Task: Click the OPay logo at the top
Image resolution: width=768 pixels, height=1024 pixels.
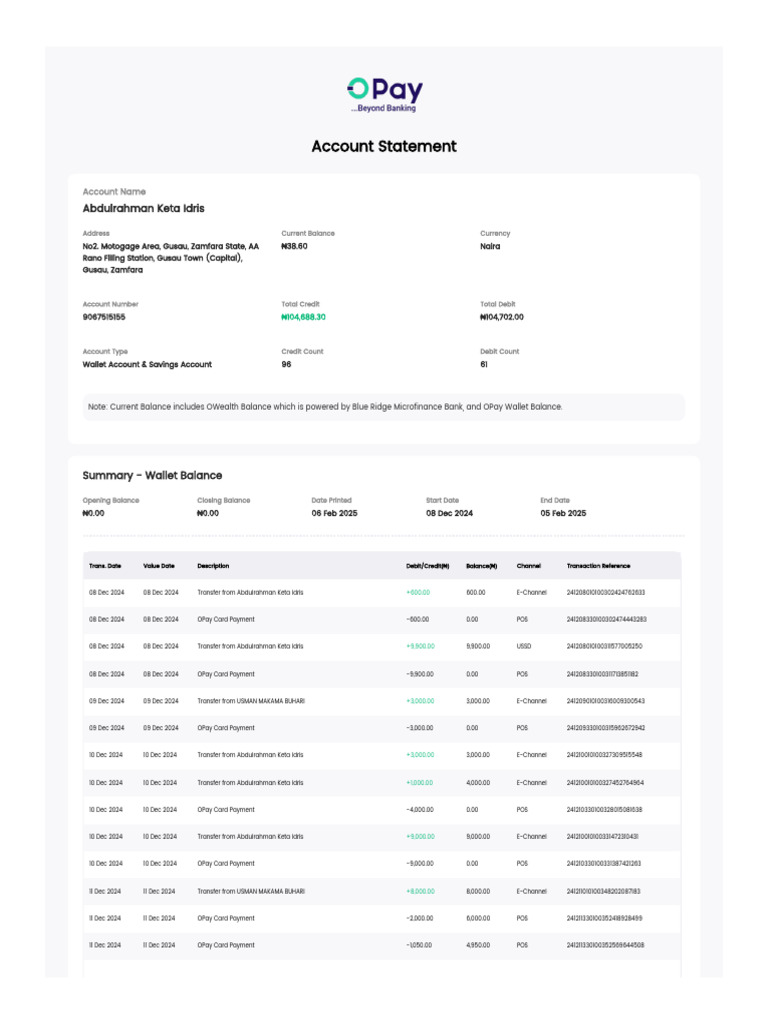Action: point(384,94)
